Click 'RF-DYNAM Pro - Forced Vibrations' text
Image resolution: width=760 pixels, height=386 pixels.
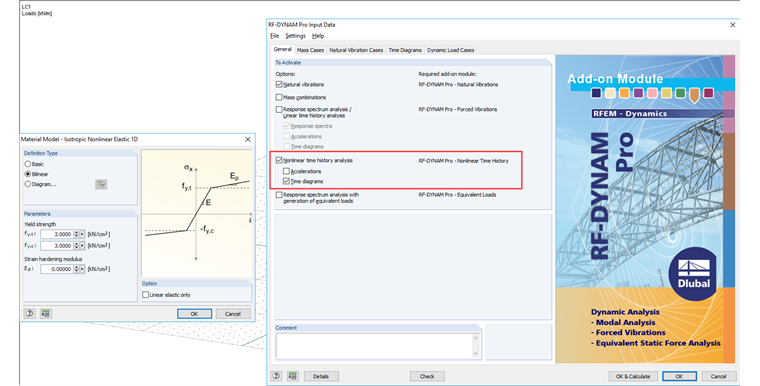click(x=458, y=110)
